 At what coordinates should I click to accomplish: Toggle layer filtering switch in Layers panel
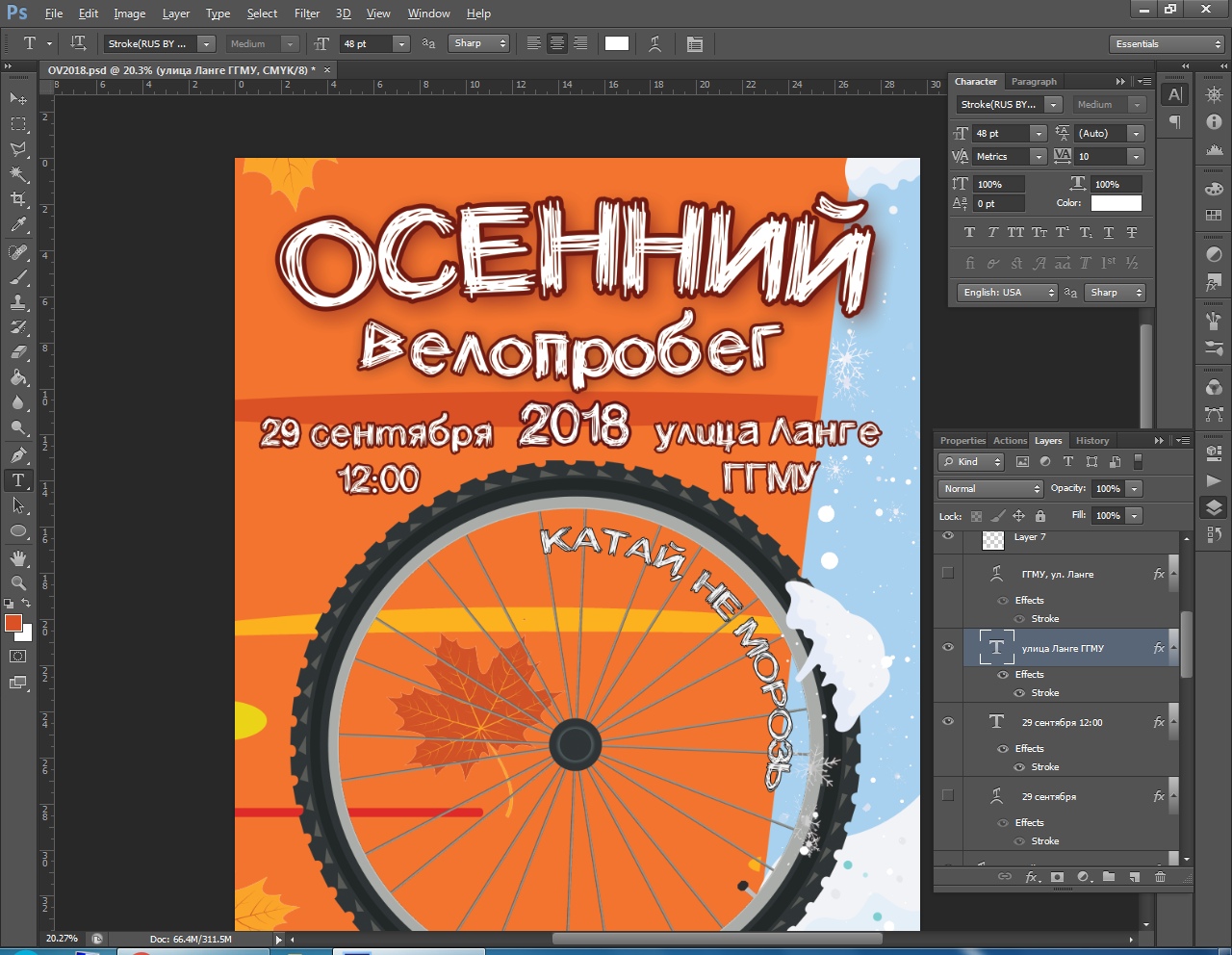(x=1139, y=462)
